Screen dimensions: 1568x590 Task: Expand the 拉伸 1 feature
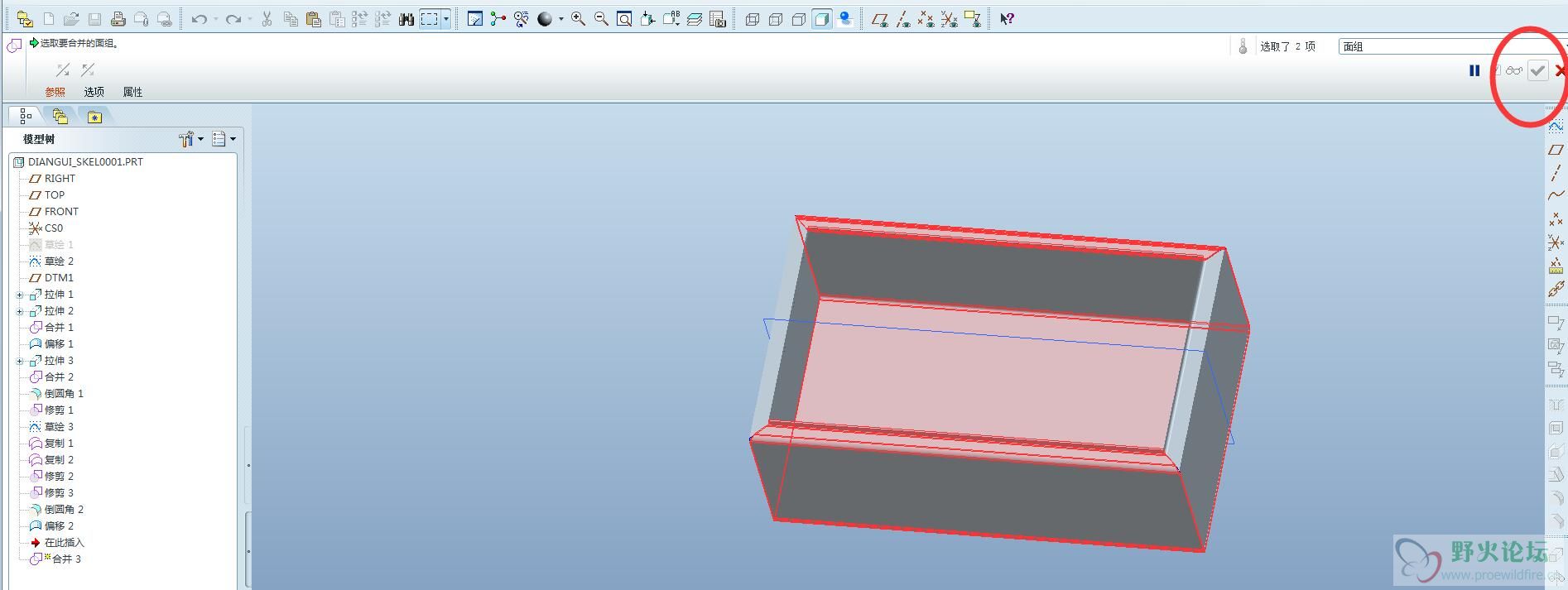click(x=20, y=295)
